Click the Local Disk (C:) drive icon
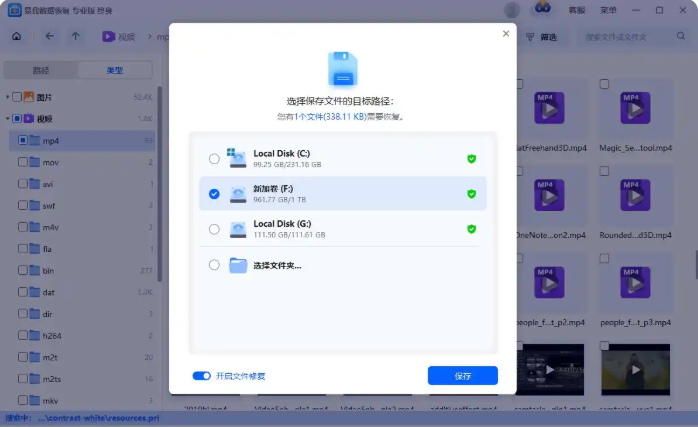Screen dimensions: 698x427 [237, 158]
